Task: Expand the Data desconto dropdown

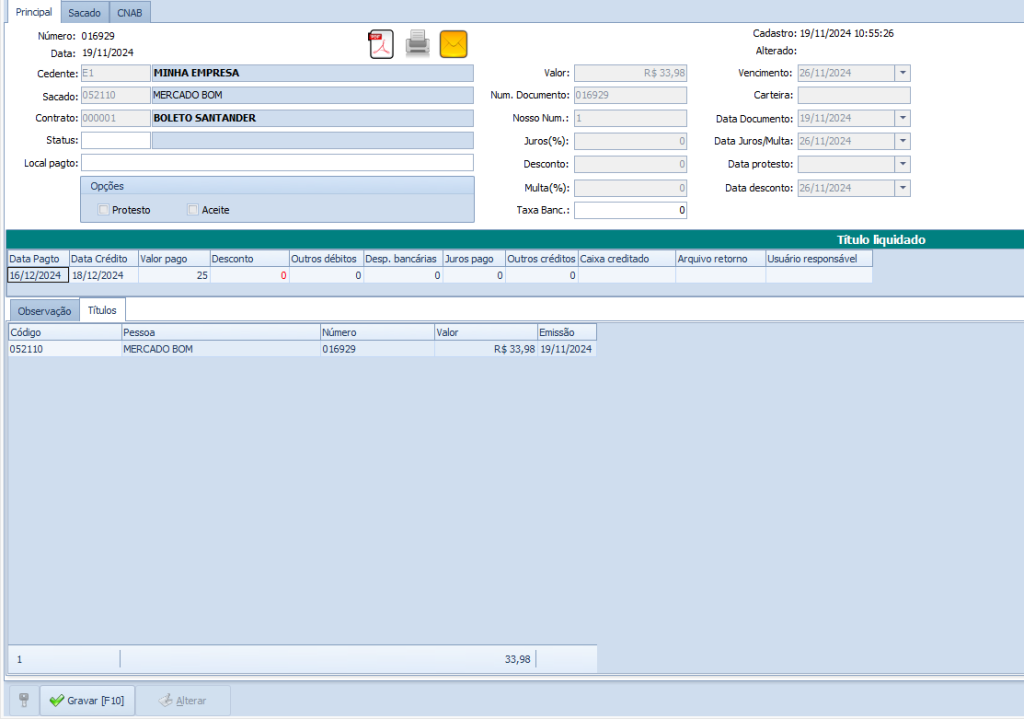Action: click(x=903, y=188)
